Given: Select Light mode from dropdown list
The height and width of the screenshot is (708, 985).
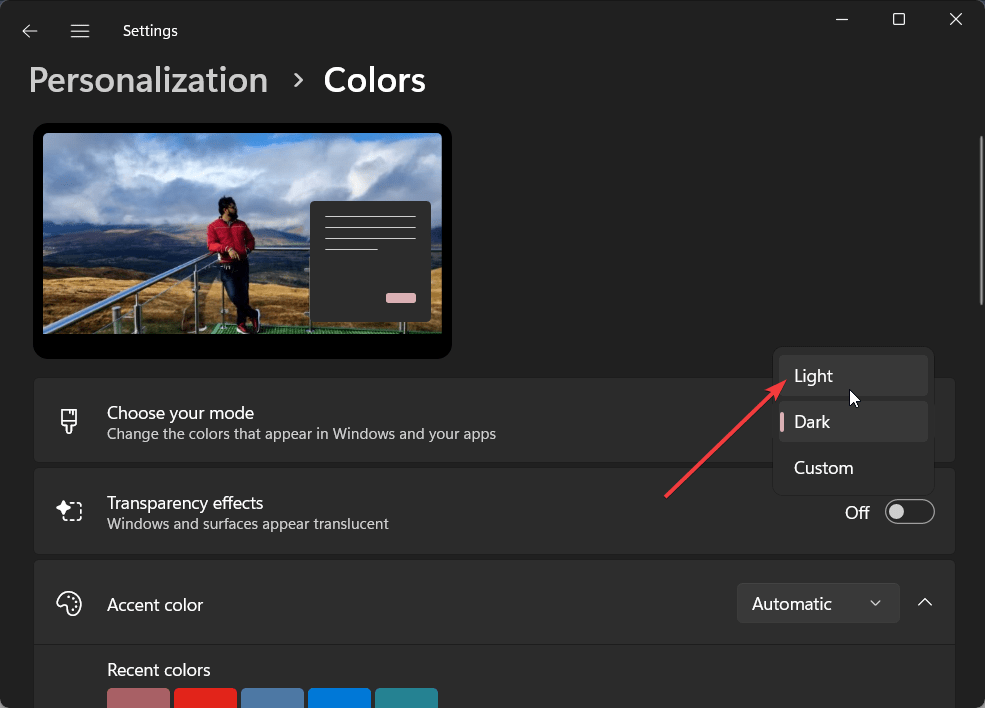Looking at the screenshot, I should (853, 376).
